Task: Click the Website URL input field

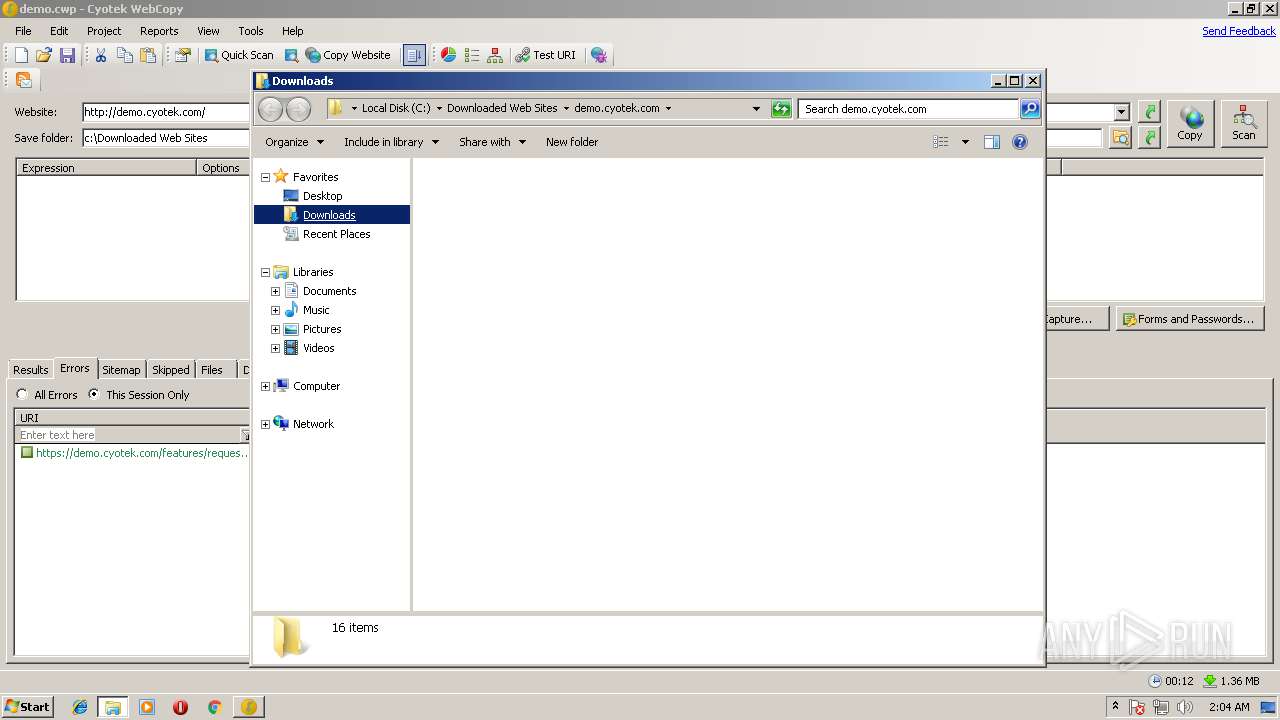Action: (x=166, y=112)
